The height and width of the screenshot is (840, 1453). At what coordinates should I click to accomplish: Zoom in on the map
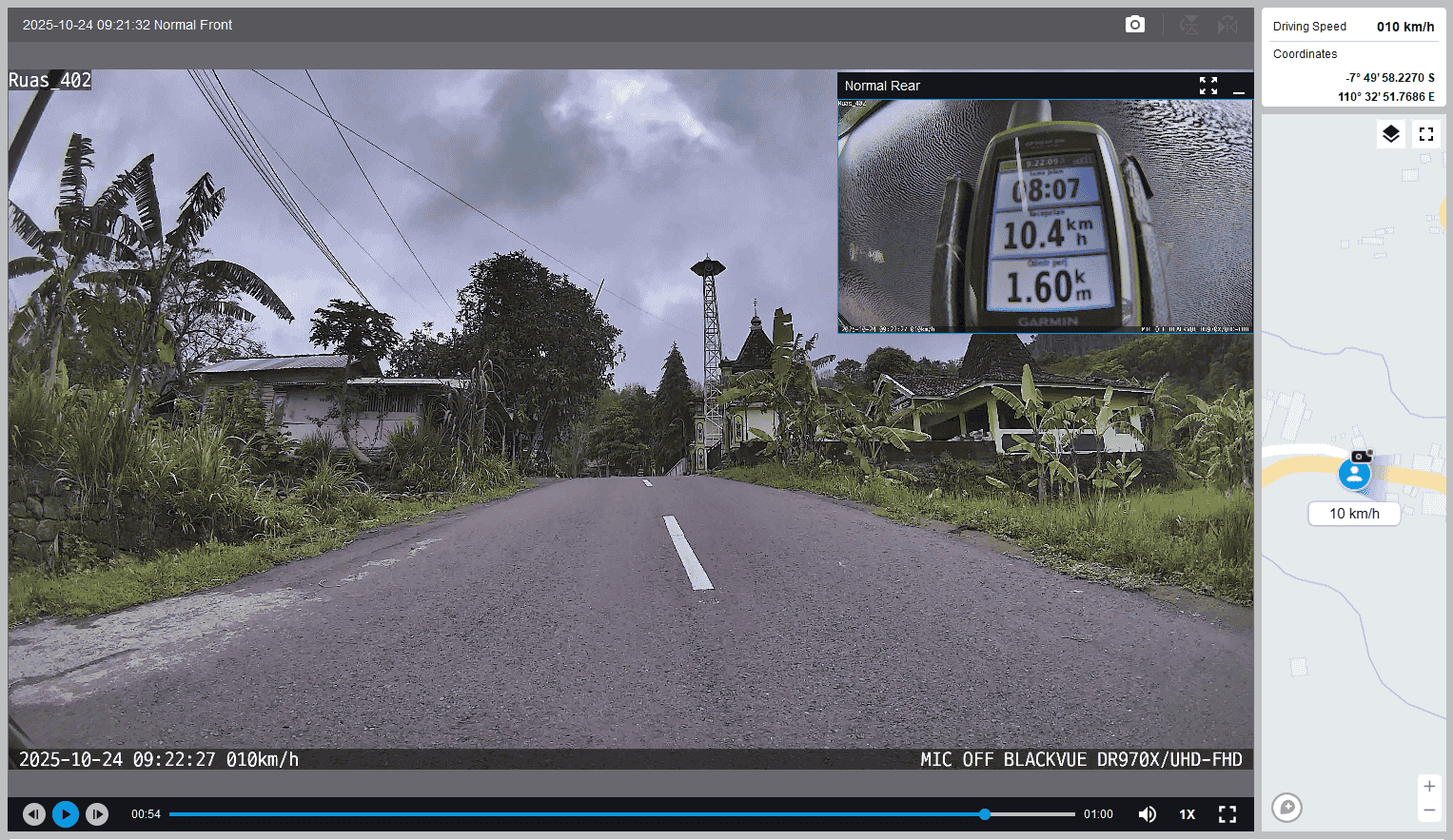tap(1428, 787)
